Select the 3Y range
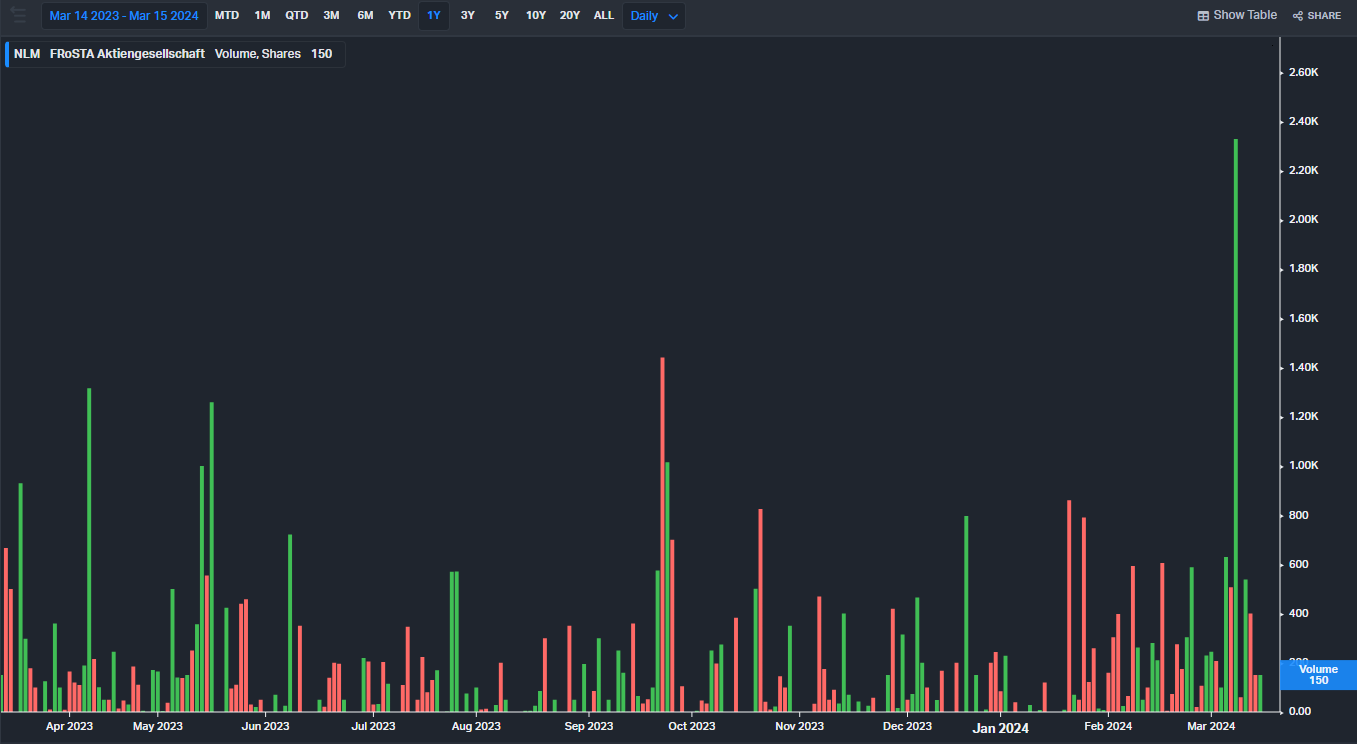The image size is (1357, 744). (x=468, y=16)
